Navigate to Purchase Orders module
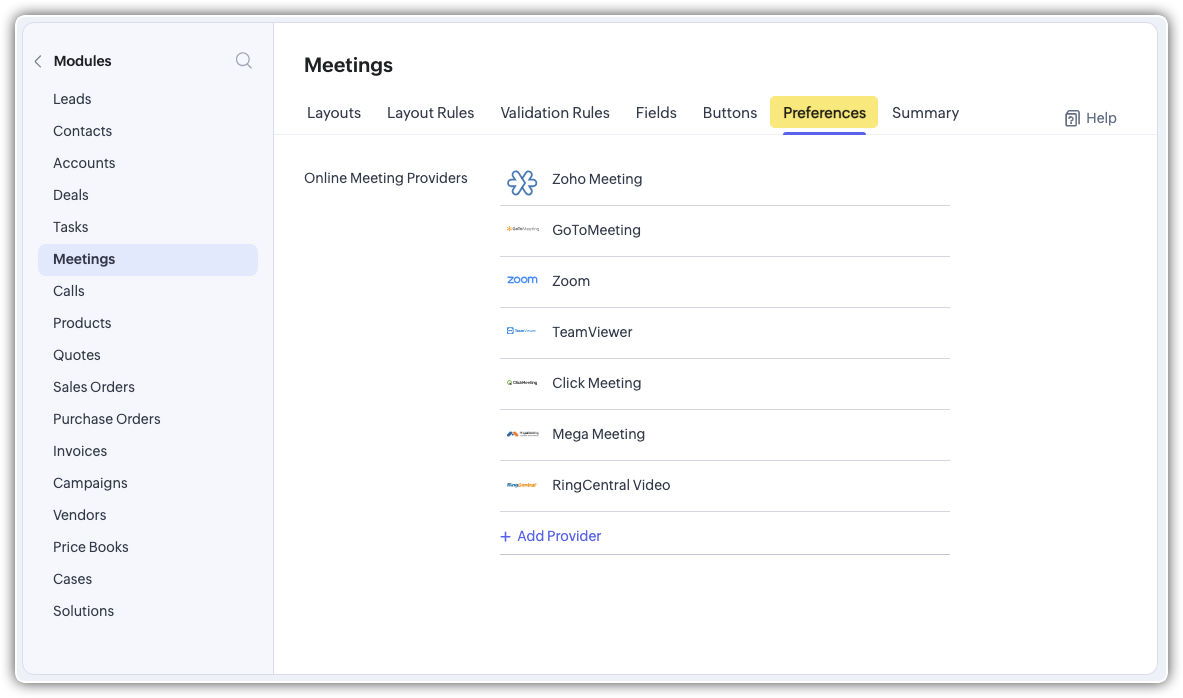This screenshot has width=1183, height=698. 107,419
